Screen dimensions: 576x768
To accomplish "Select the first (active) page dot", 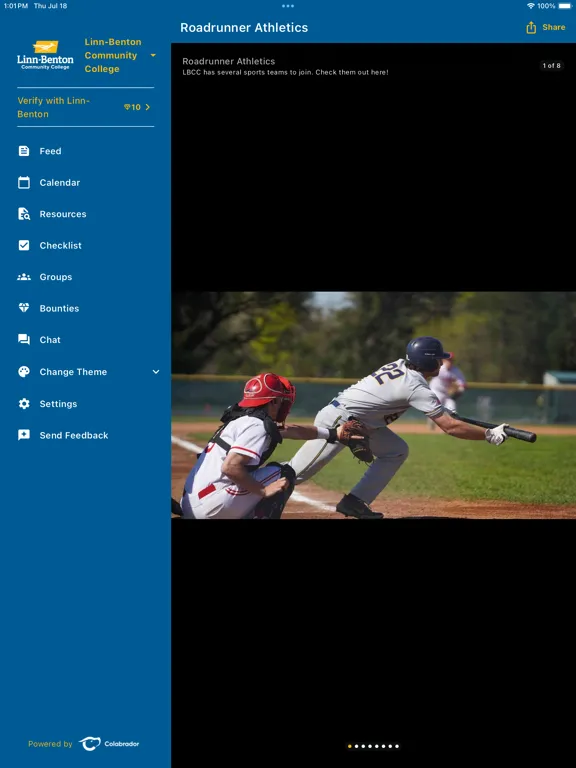I will tap(350, 746).
